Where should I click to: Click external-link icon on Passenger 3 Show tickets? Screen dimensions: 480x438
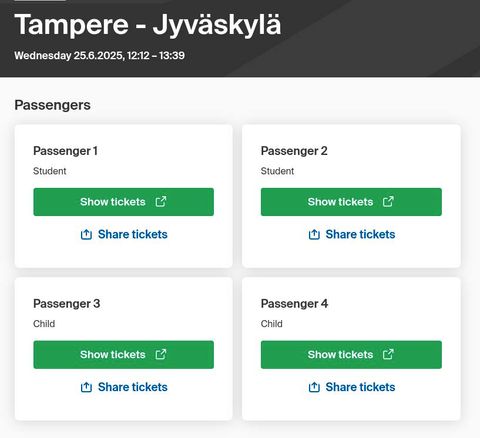pos(161,354)
